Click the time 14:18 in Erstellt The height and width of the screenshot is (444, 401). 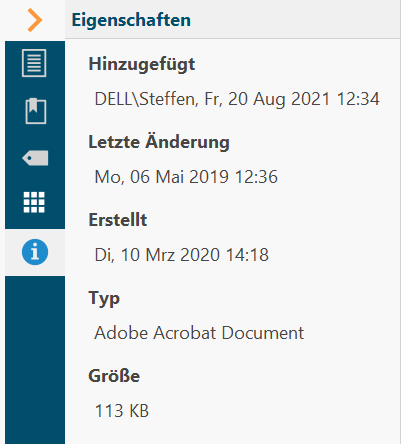pos(247,255)
